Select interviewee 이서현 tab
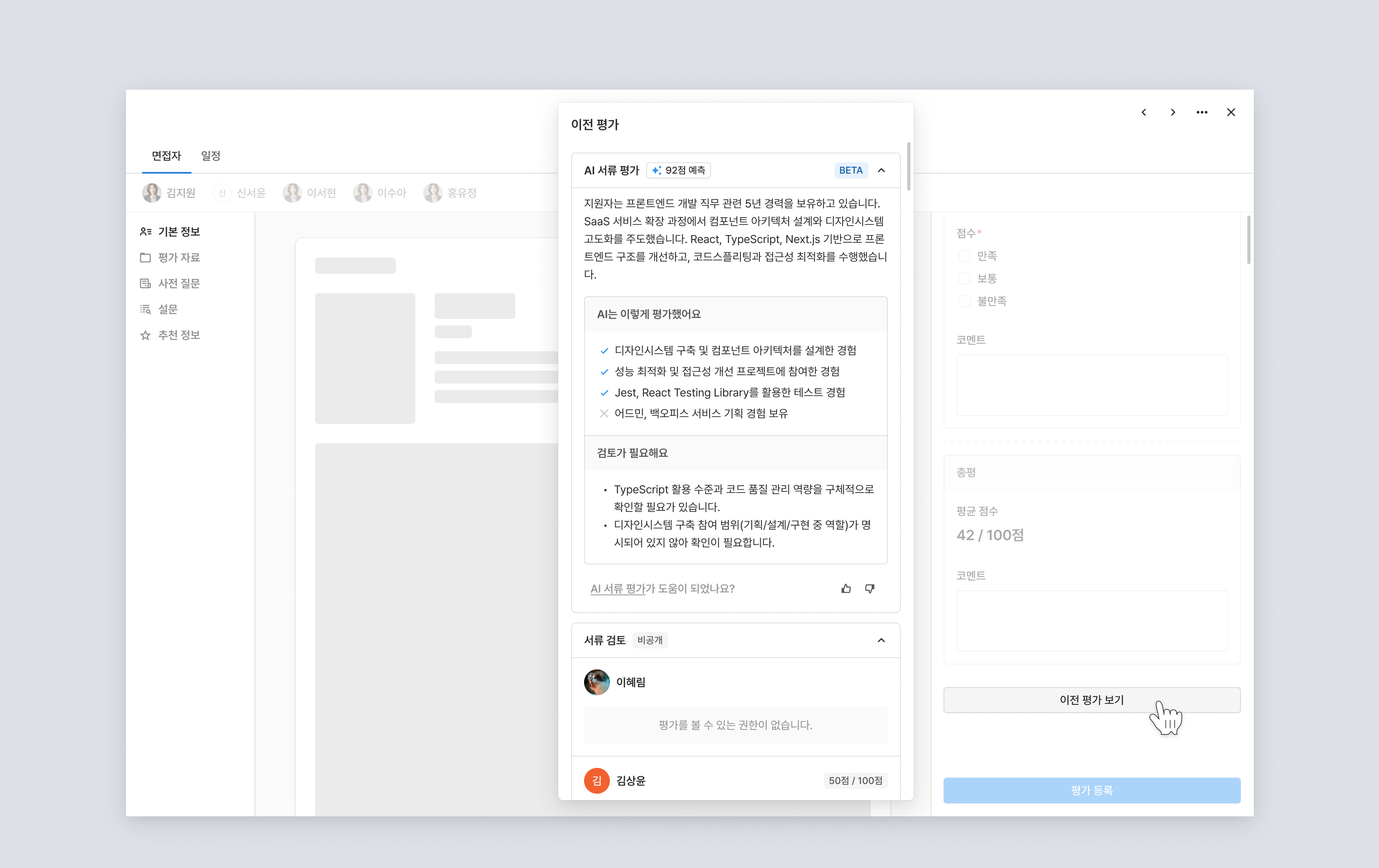Image resolution: width=1379 pixels, height=868 pixels. point(310,193)
